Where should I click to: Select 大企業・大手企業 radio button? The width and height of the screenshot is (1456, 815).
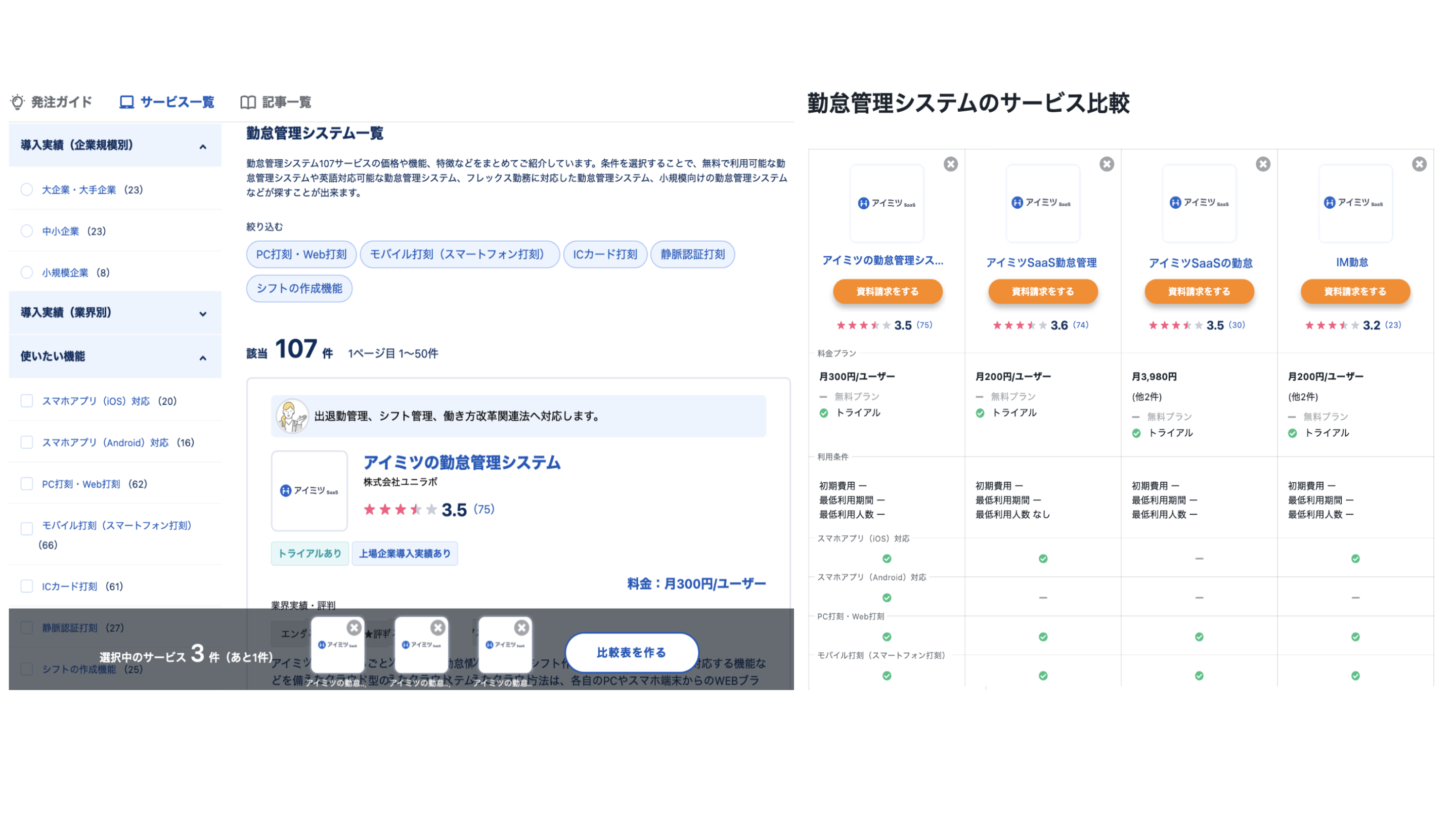(27, 189)
